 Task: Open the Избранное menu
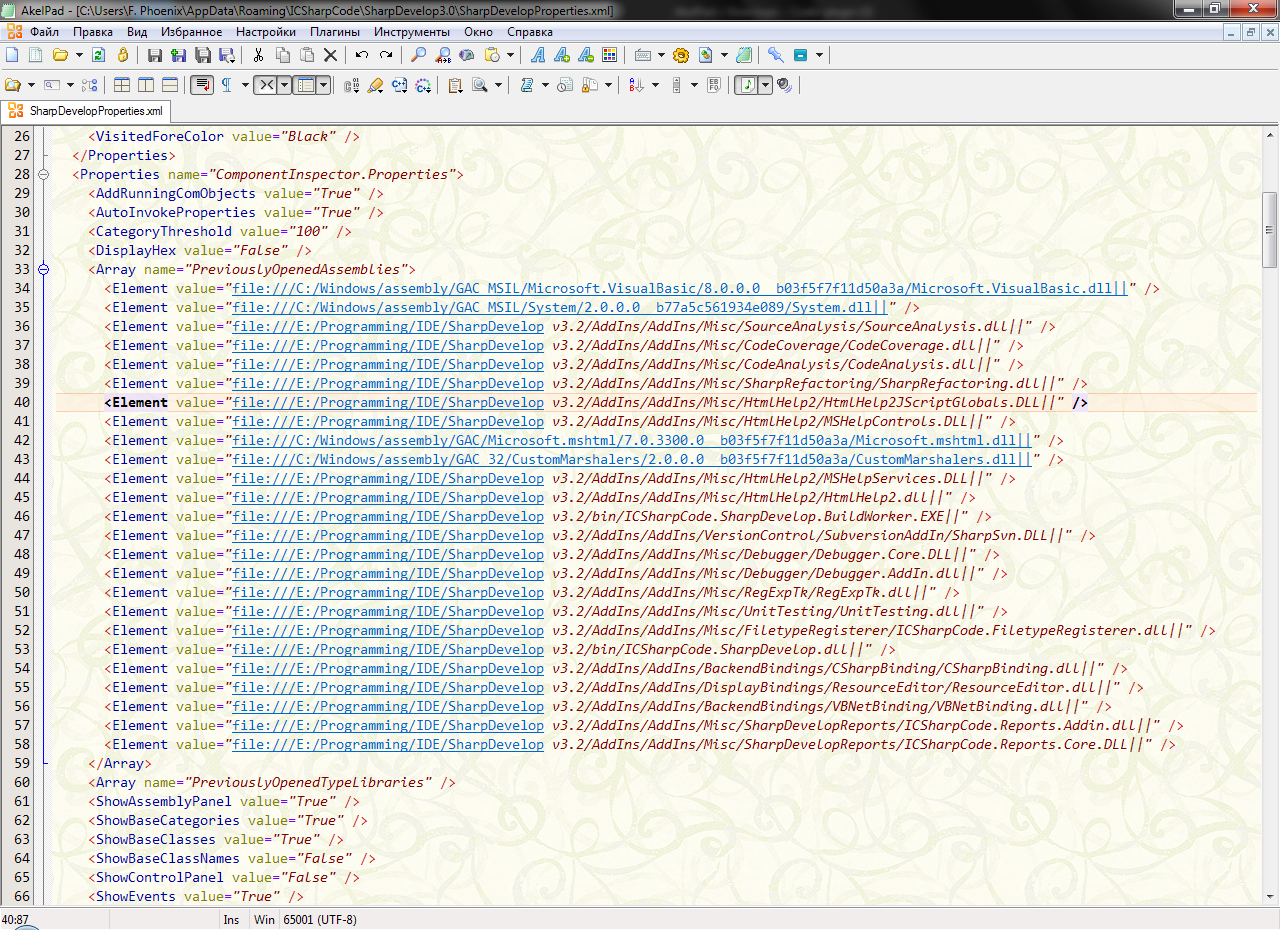tap(191, 32)
